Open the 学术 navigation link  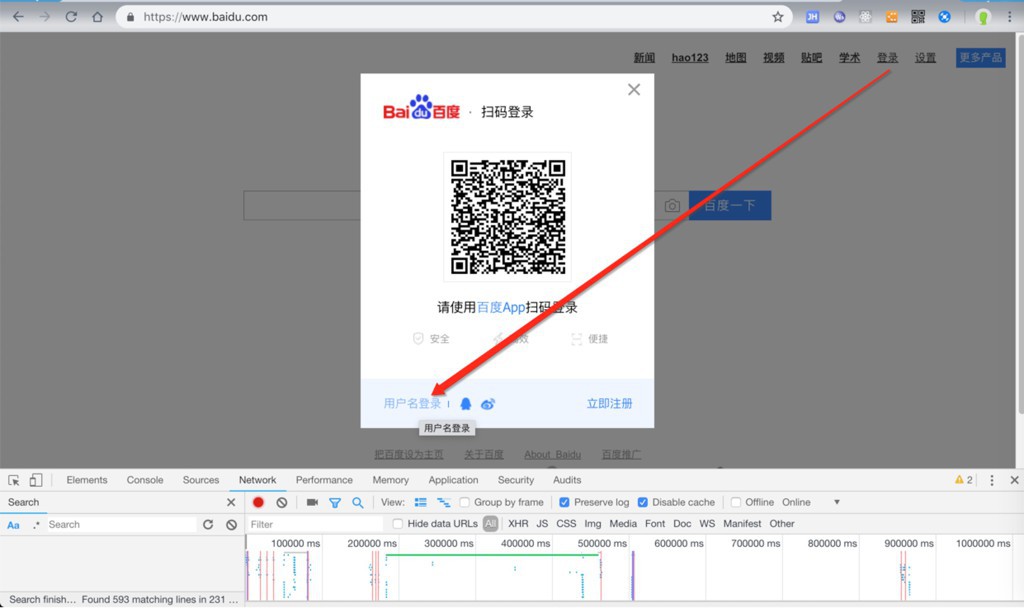pos(850,57)
